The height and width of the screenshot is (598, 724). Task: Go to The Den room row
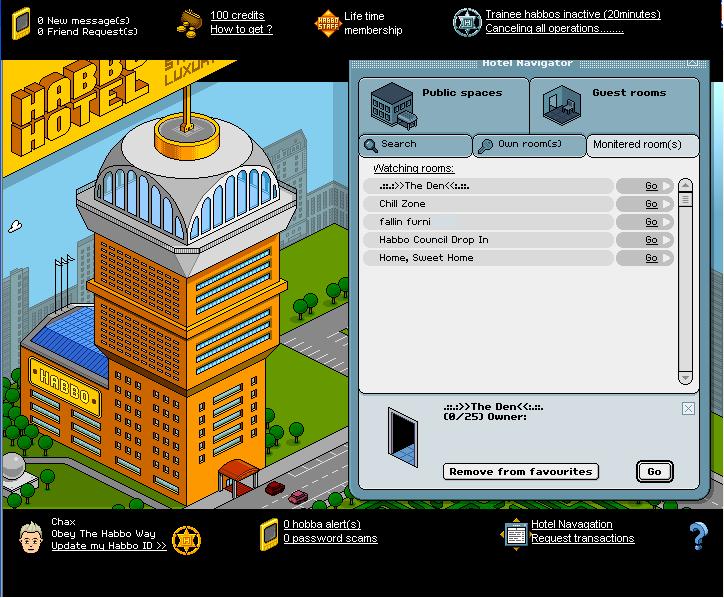[645, 186]
